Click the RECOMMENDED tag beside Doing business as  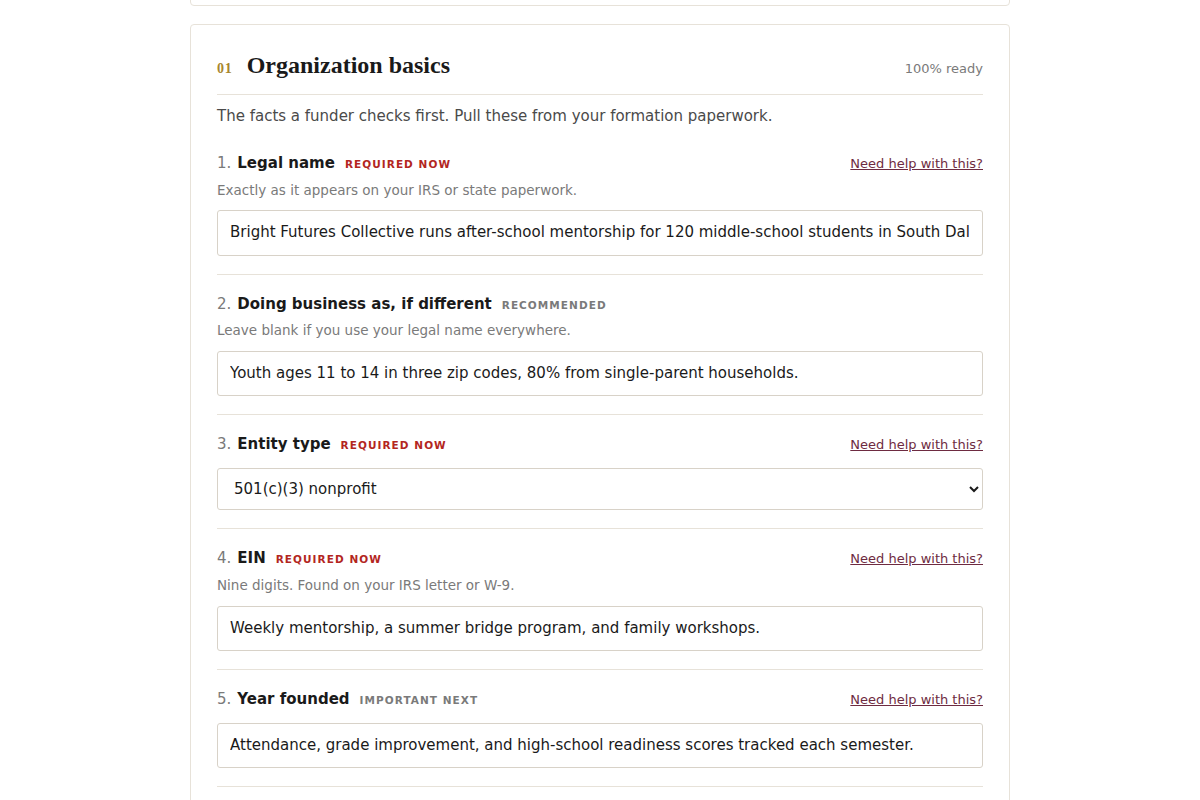(x=554, y=305)
